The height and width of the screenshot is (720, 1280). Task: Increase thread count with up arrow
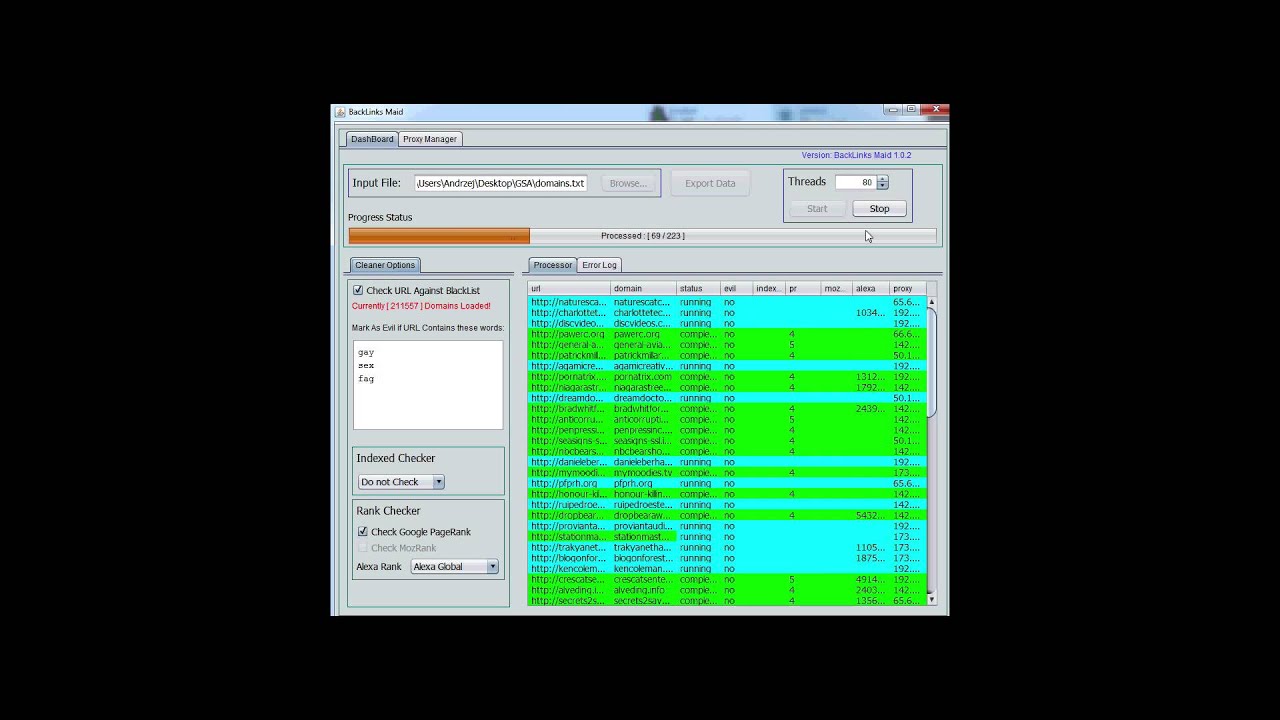(x=882, y=179)
